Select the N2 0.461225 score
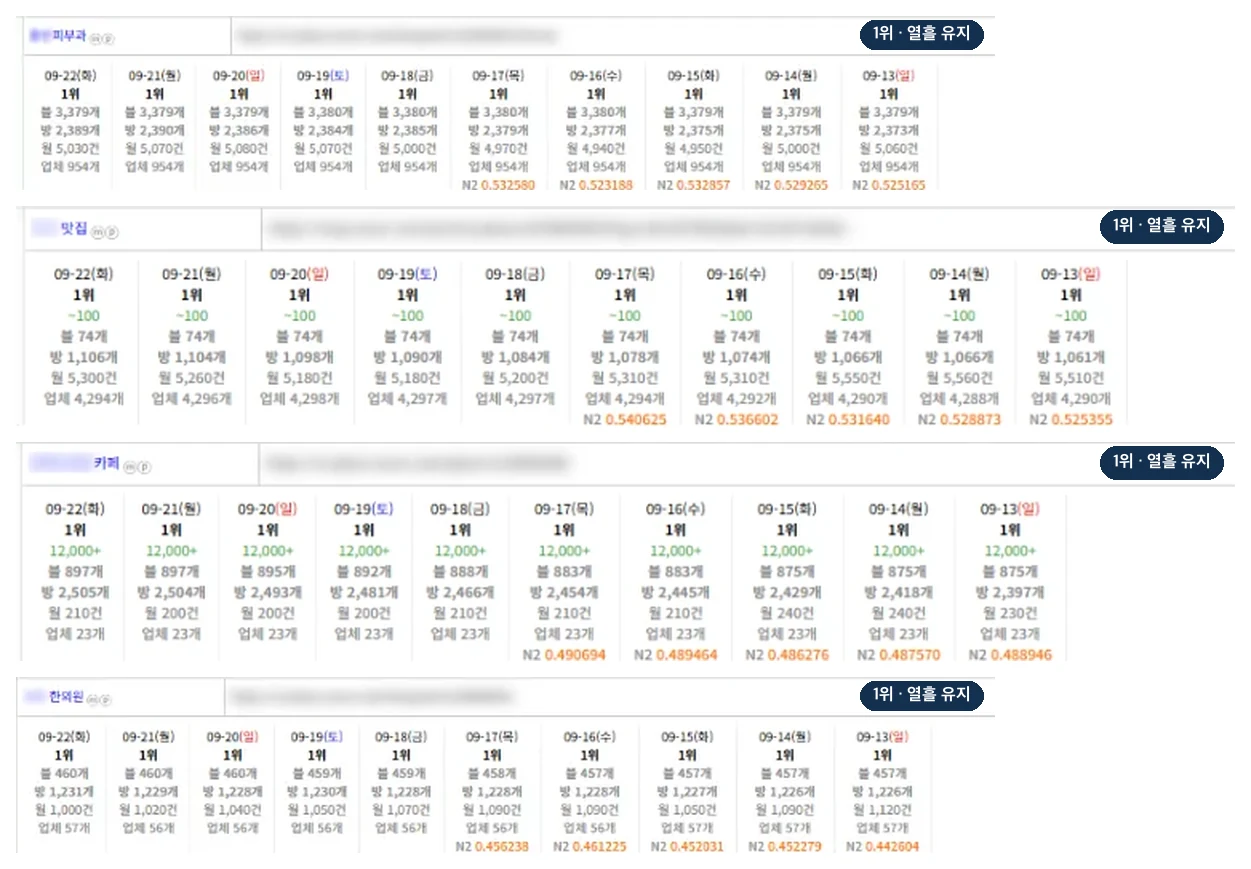This screenshot has height=869, width=1251. tap(590, 847)
